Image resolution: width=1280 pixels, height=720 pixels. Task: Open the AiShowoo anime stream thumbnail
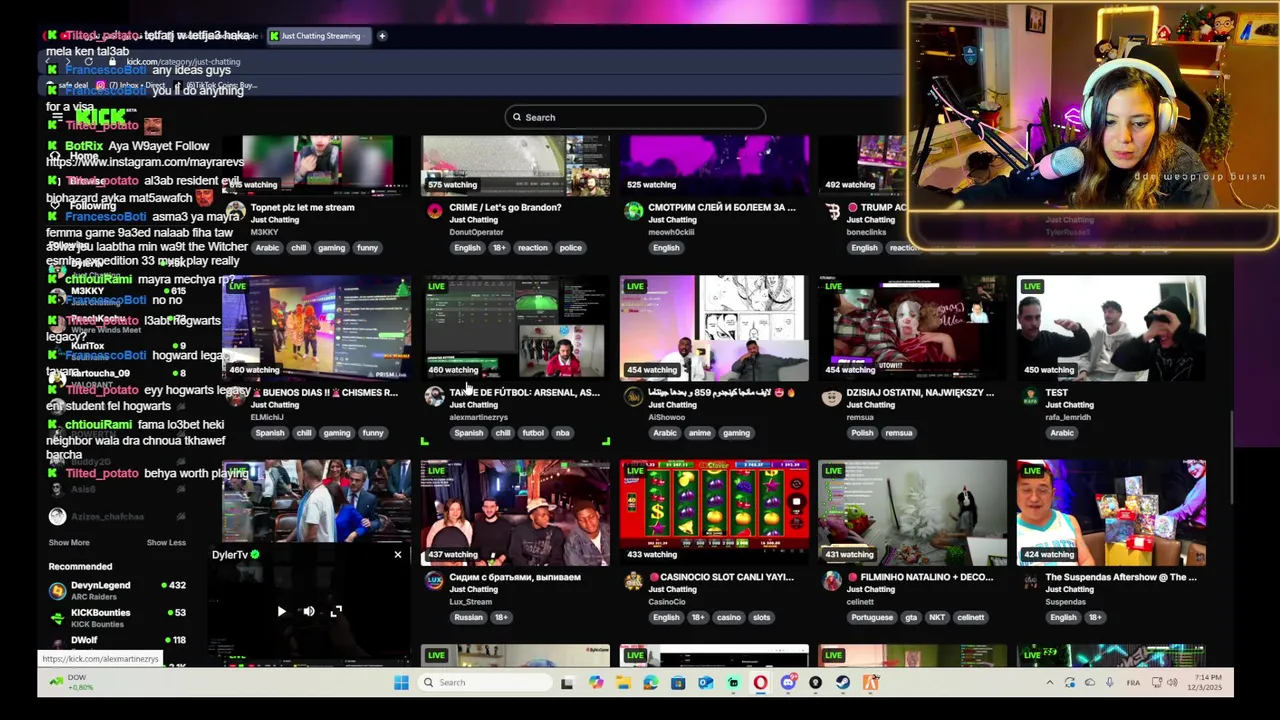pos(714,328)
